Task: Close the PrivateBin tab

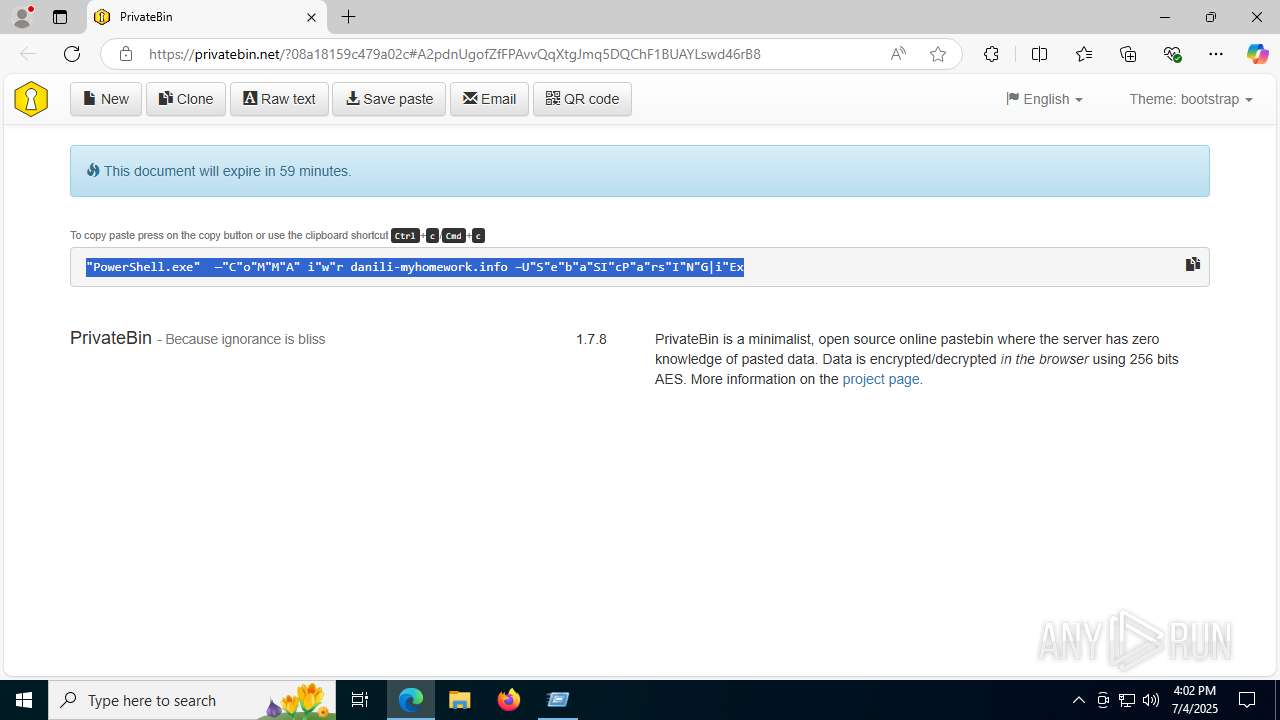Action: point(311,17)
